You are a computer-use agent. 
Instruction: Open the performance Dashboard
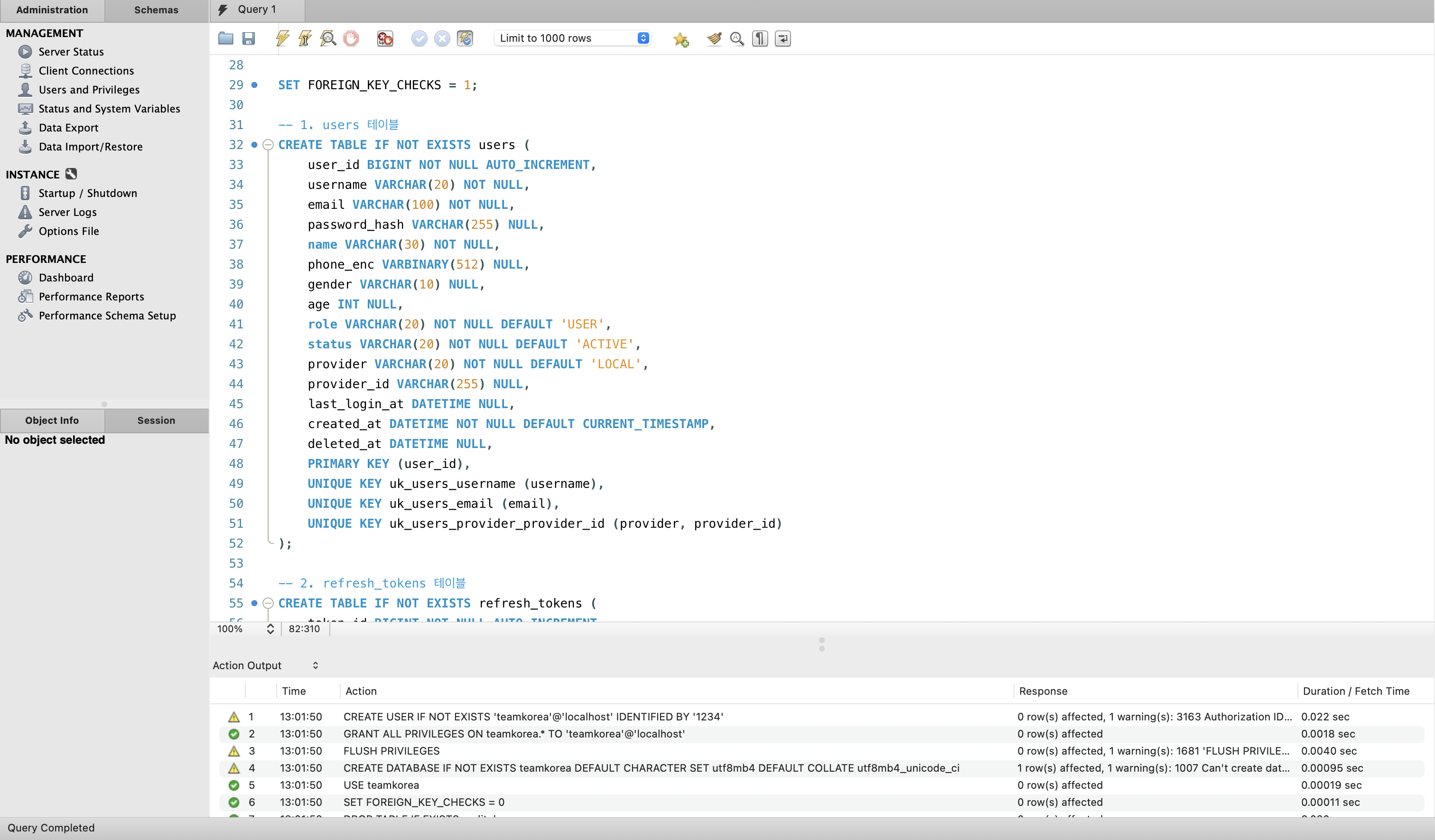click(x=65, y=277)
